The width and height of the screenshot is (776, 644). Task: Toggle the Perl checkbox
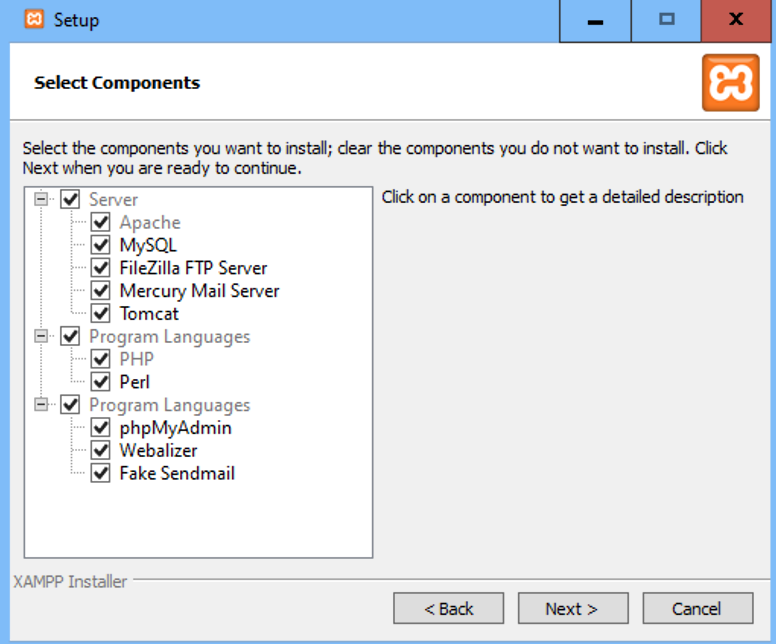(100, 382)
